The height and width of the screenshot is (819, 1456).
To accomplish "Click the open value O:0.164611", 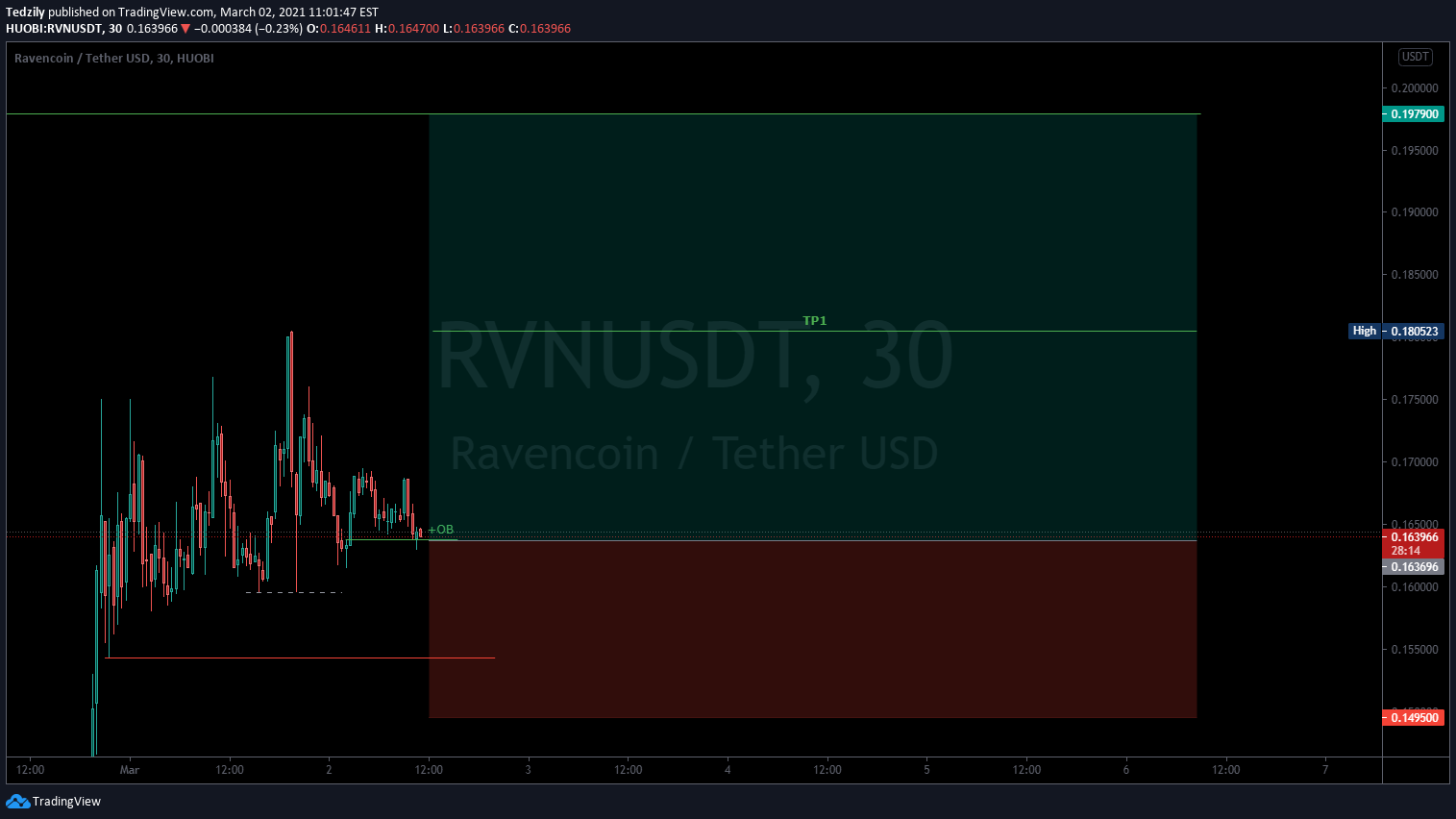I will (x=338, y=29).
